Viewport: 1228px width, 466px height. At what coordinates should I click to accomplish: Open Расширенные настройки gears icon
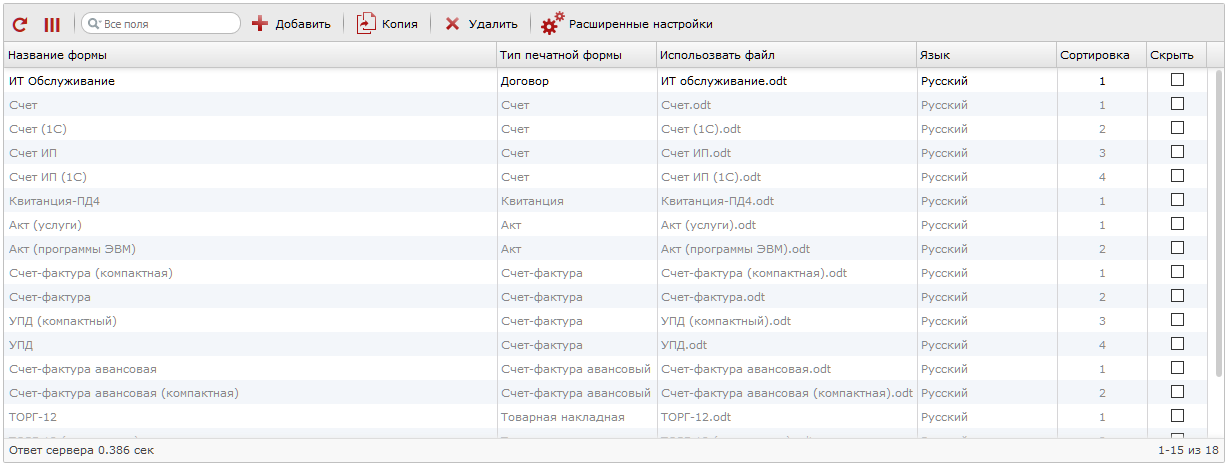(552, 23)
